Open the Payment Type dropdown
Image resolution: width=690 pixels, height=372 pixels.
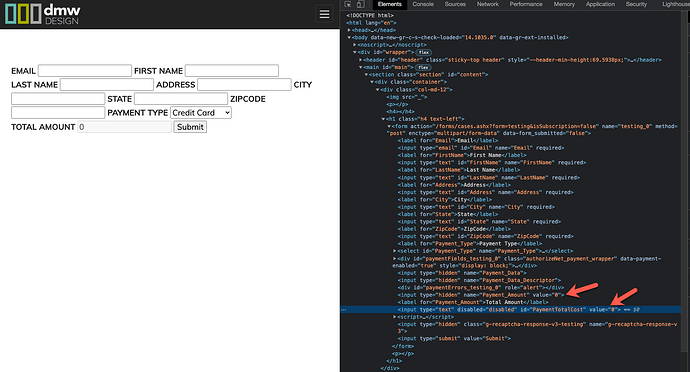point(201,113)
